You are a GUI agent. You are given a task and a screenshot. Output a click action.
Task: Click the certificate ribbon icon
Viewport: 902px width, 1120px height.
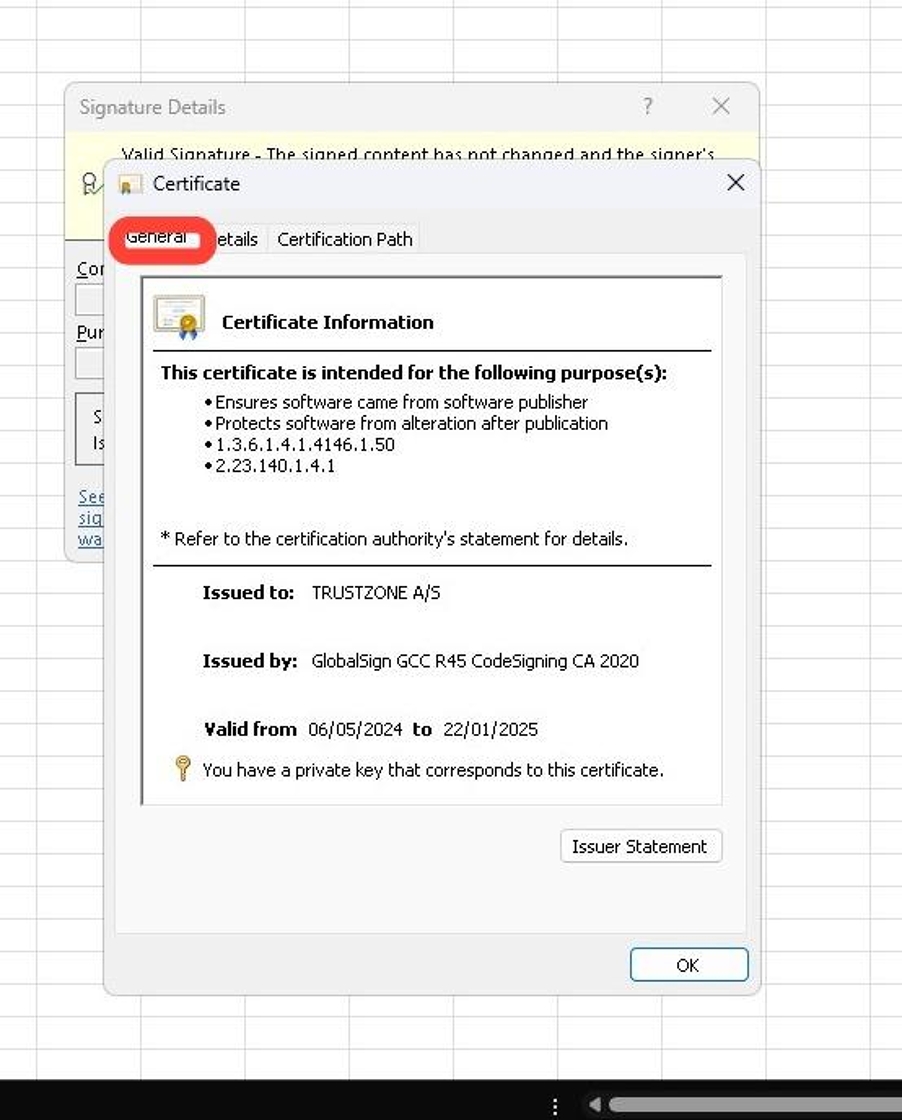179,317
